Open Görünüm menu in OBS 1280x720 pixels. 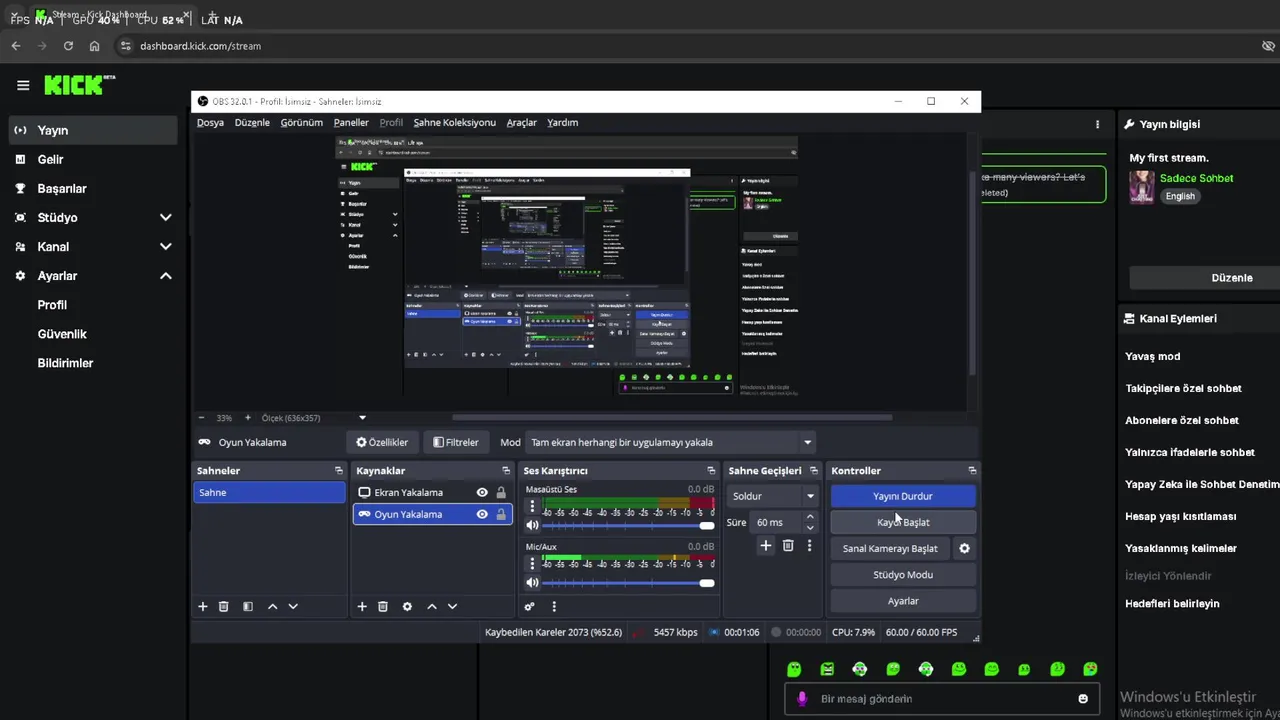pos(301,122)
